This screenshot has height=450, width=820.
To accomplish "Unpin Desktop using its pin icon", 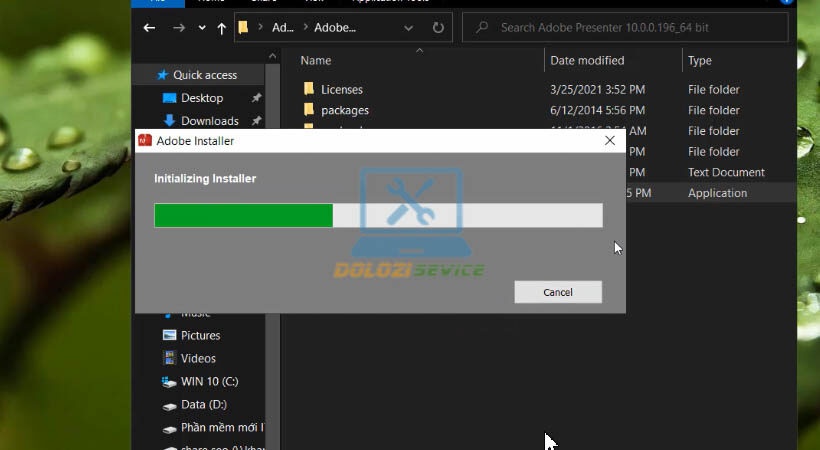I will tap(256, 98).
